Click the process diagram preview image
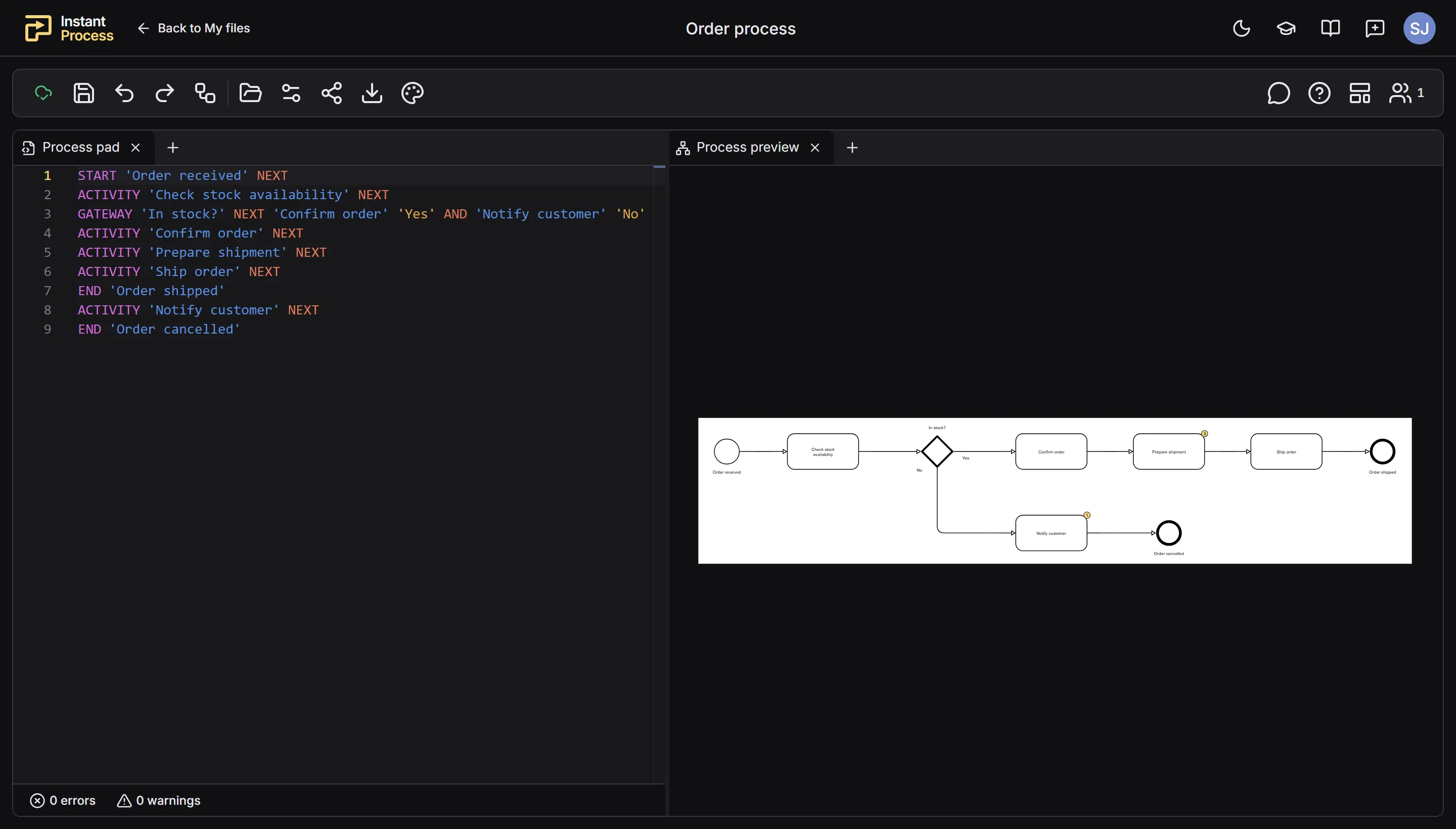This screenshot has height=829, width=1456. (x=1055, y=491)
